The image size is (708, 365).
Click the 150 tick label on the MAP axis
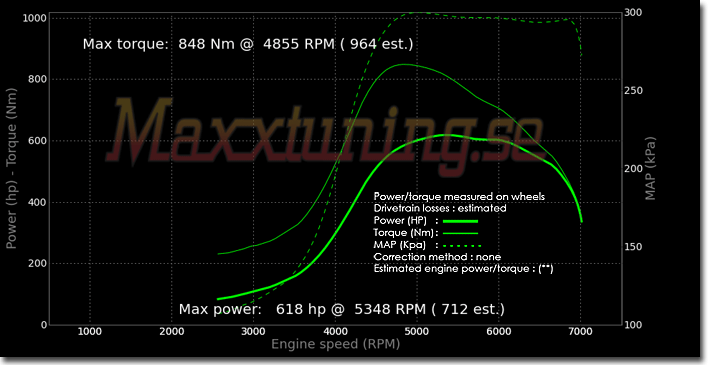click(634, 247)
